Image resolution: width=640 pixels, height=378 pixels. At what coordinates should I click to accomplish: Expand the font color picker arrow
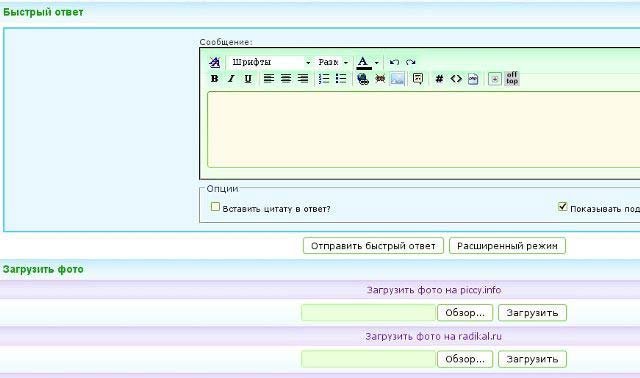coord(376,62)
